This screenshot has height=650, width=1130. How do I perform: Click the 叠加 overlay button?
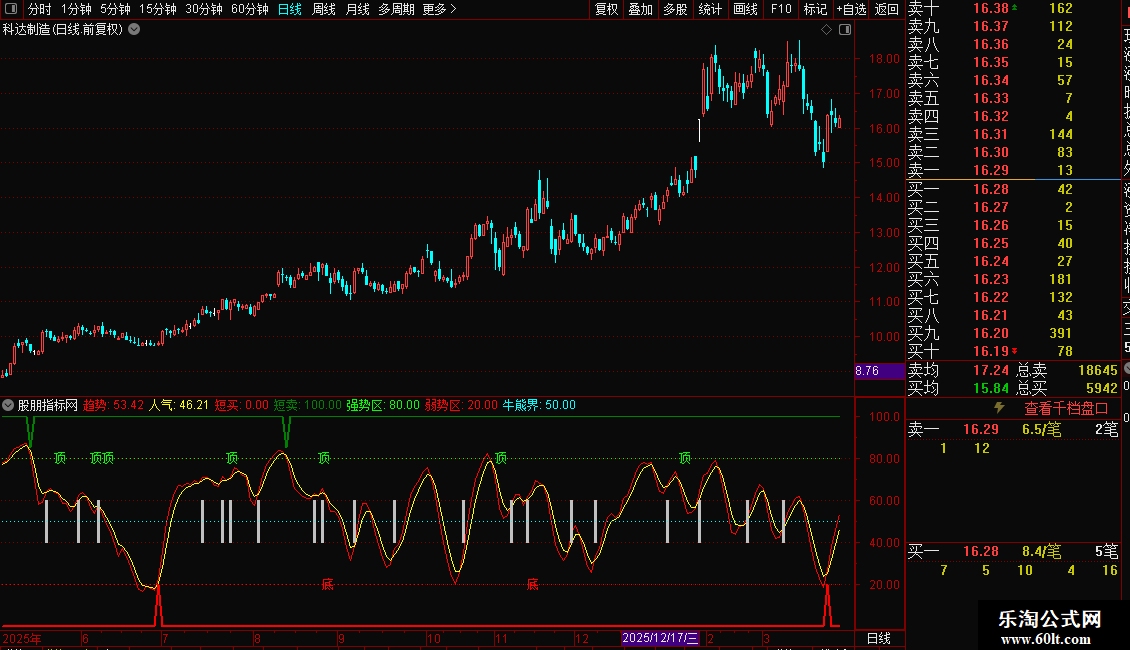pos(641,9)
